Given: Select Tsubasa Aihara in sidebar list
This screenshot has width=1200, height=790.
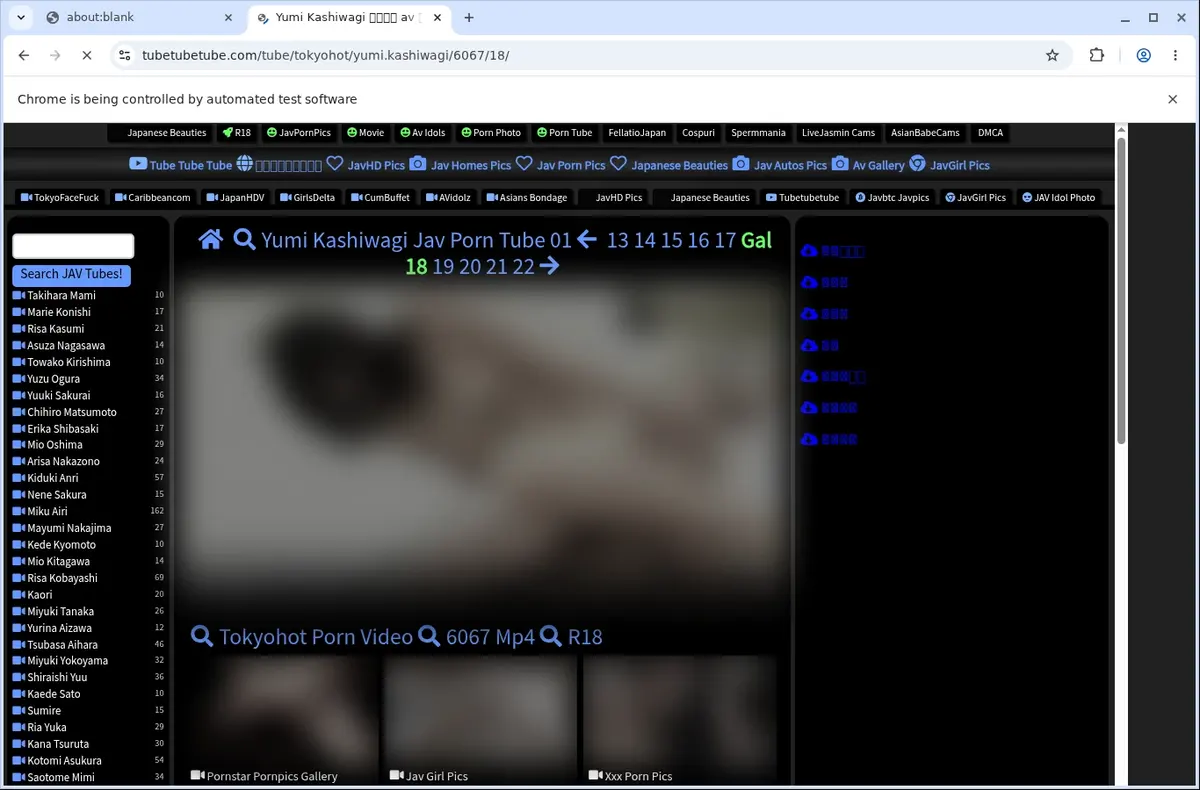Looking at the screenshot, I should (x=62, y=644).
